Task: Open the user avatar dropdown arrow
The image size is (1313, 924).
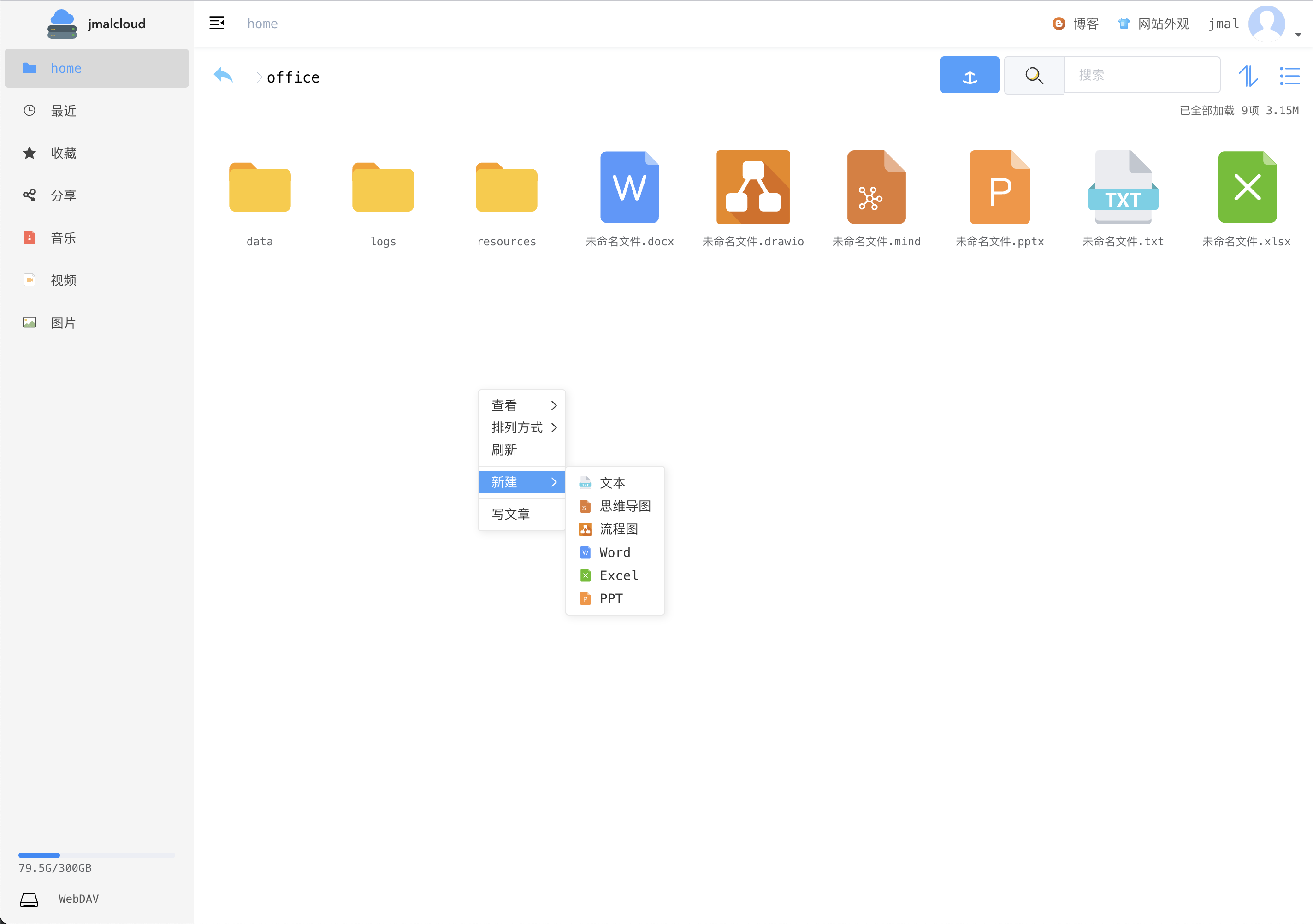Action: pos(1298,34)
